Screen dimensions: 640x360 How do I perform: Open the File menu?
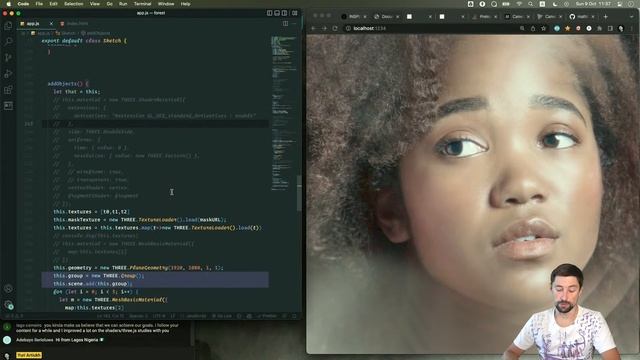[x=39, y=4]
